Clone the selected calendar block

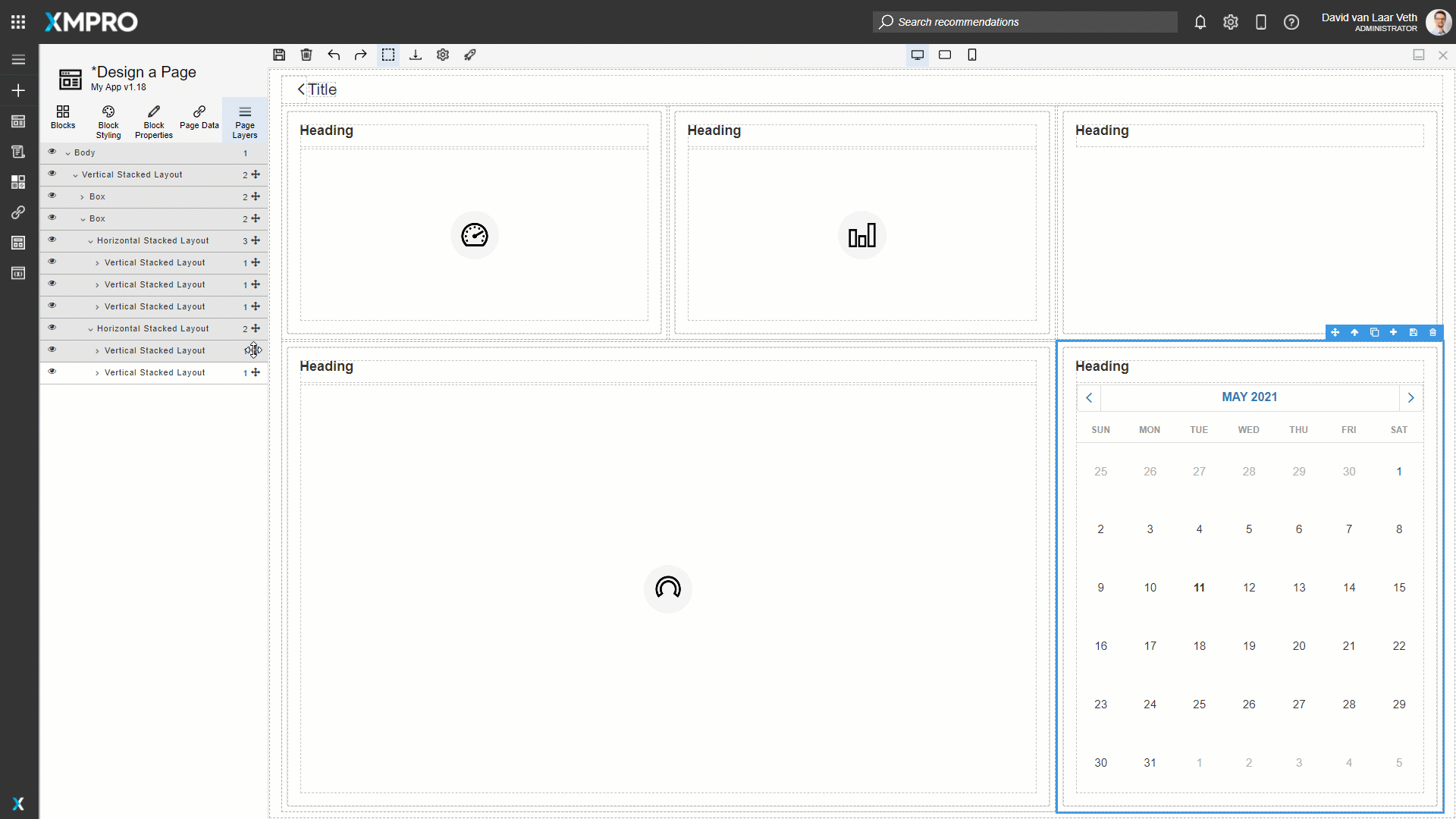(1374, 332)
